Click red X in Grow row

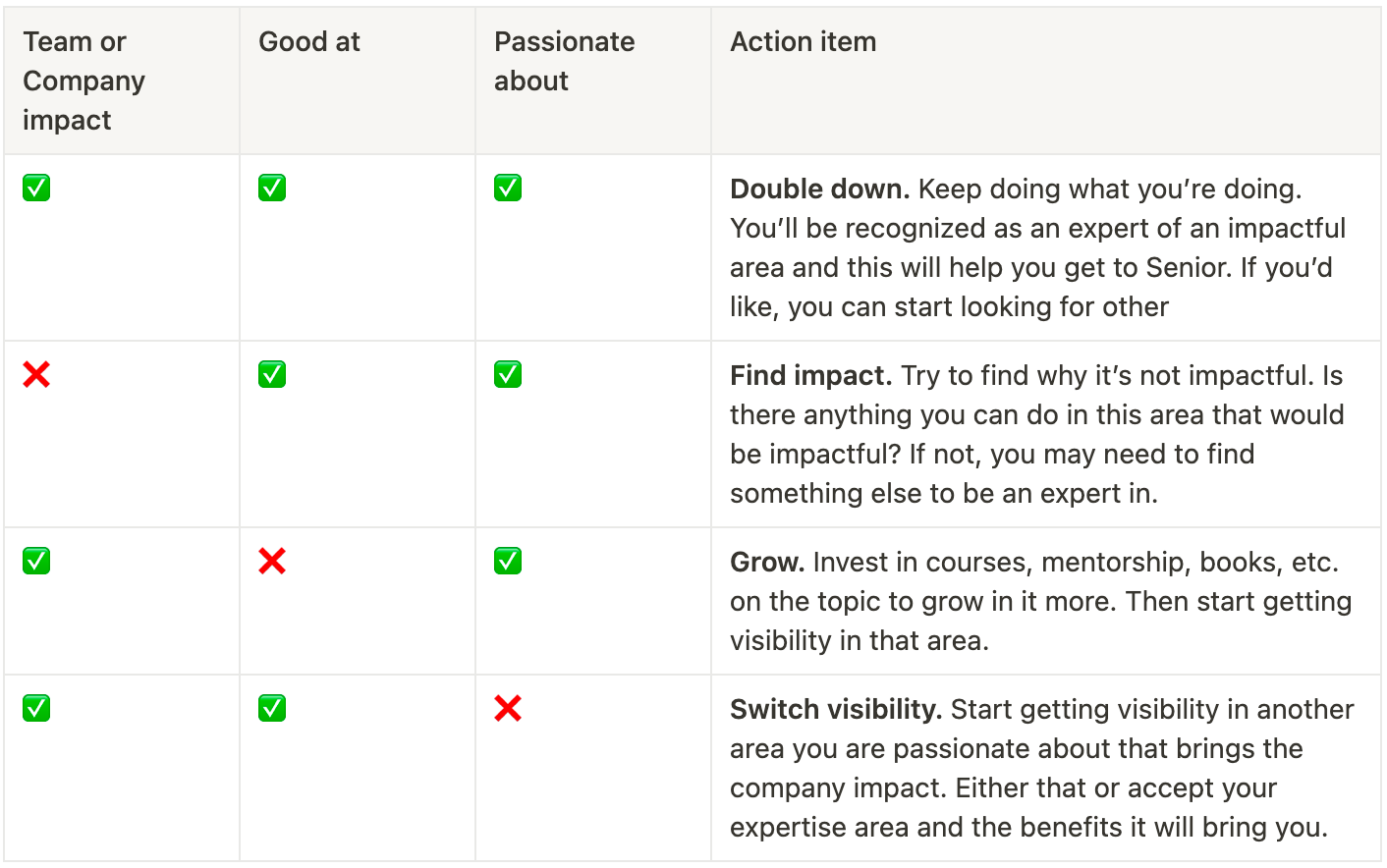272,561
